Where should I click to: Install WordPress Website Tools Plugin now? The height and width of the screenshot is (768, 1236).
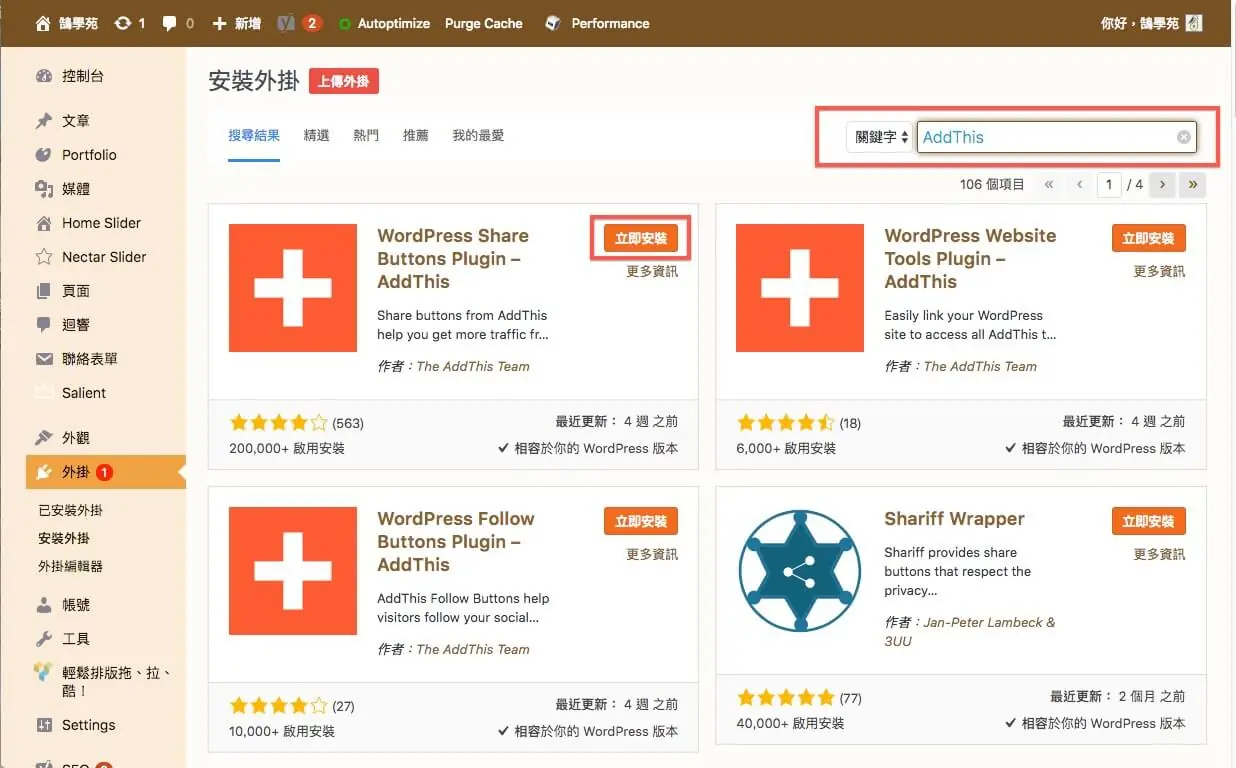coord(1148,238)
